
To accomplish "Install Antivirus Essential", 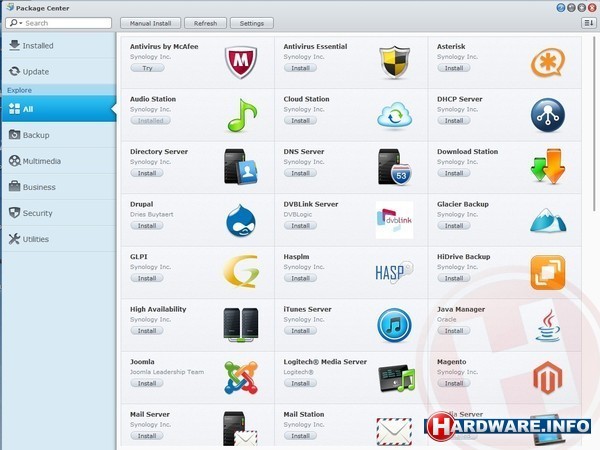I will click(300, 68).
